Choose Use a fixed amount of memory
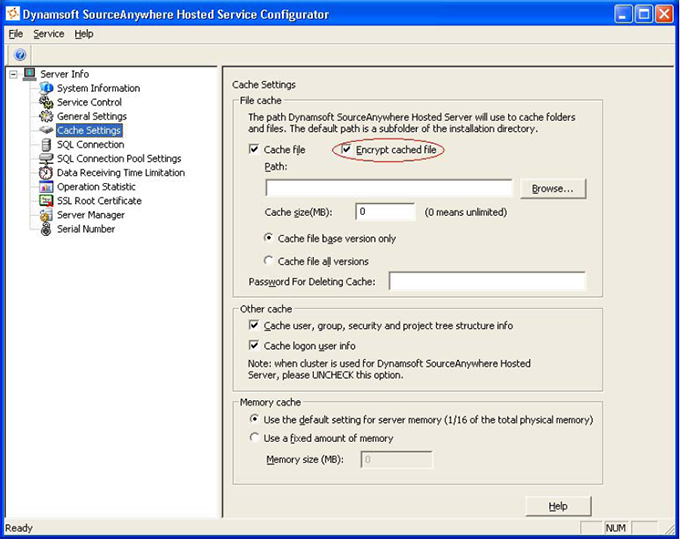 coord(254,438)
